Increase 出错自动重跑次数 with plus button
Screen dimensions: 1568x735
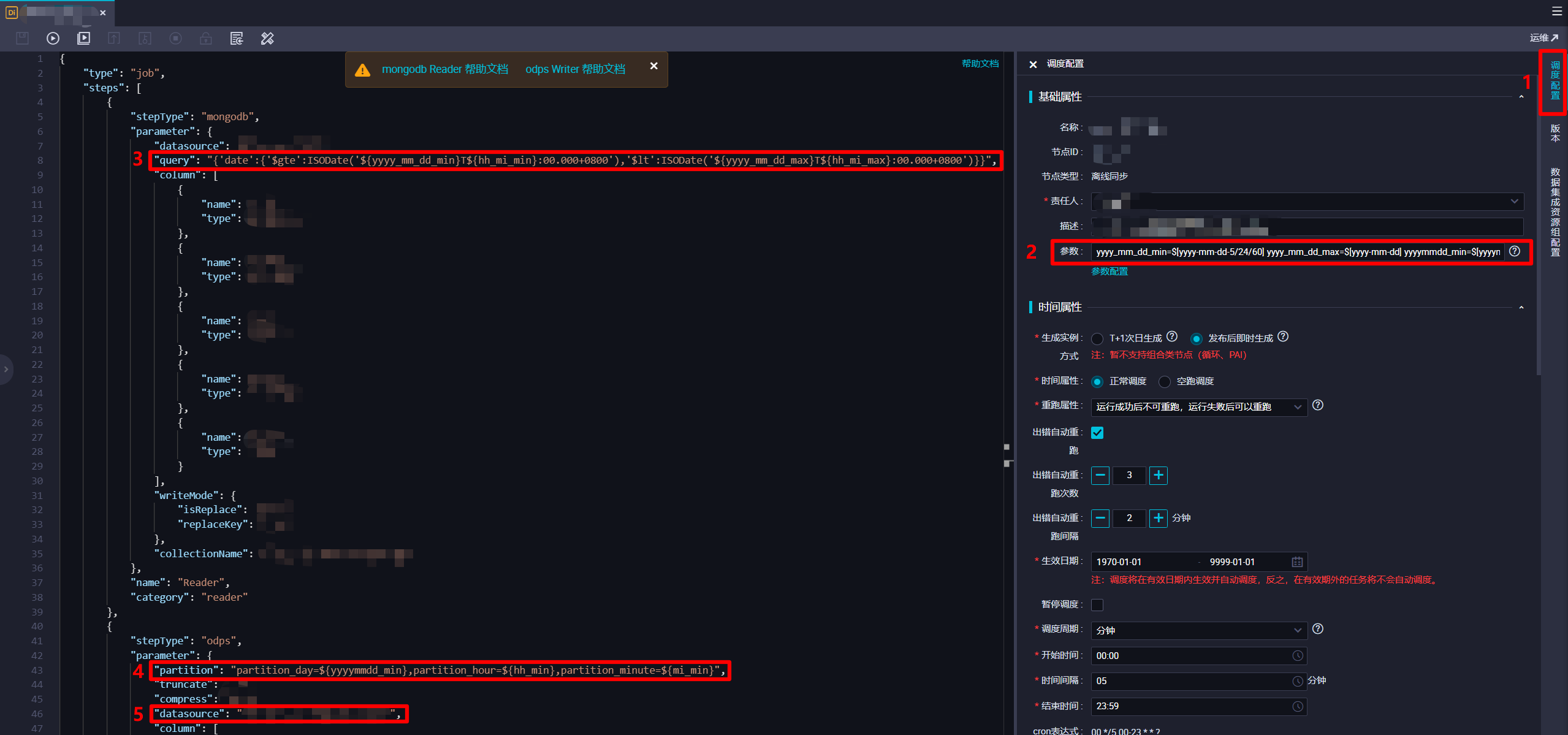tap(1158, 475)
